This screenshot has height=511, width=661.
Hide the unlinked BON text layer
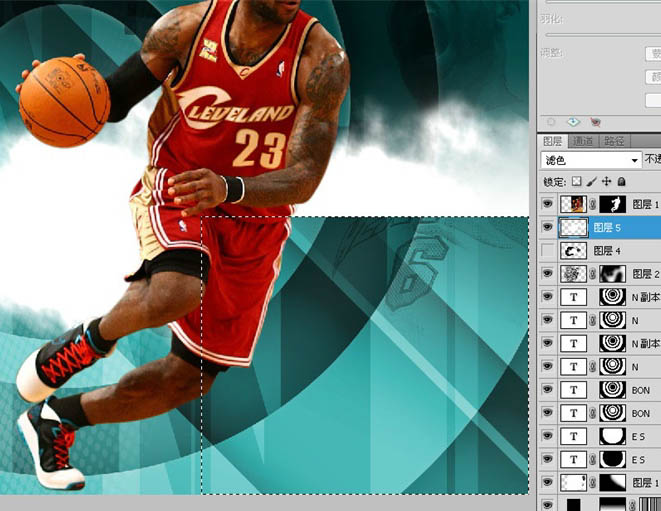pyautogui.click(x=547, y=390)
